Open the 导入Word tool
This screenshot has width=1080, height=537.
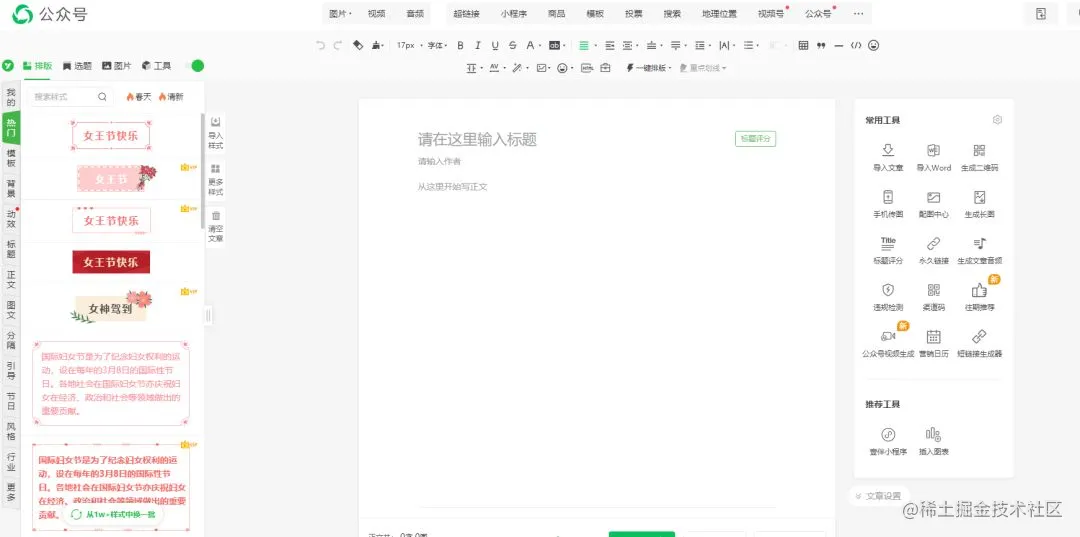point(933,158)
